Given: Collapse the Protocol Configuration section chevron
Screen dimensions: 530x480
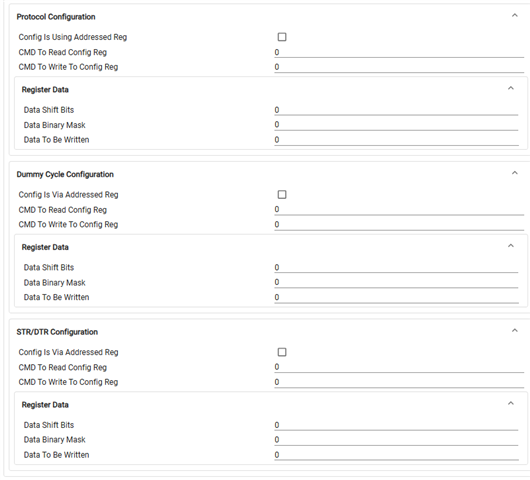Looking at the screenshot, I should tap(514, 16).
